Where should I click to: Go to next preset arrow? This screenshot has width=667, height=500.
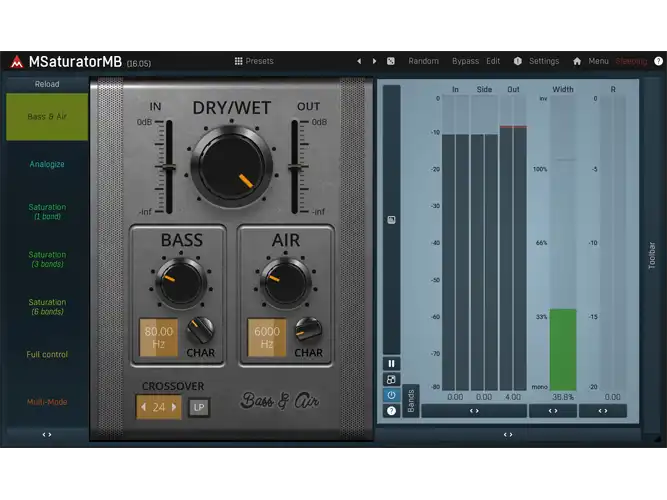[x=374, y=61]
